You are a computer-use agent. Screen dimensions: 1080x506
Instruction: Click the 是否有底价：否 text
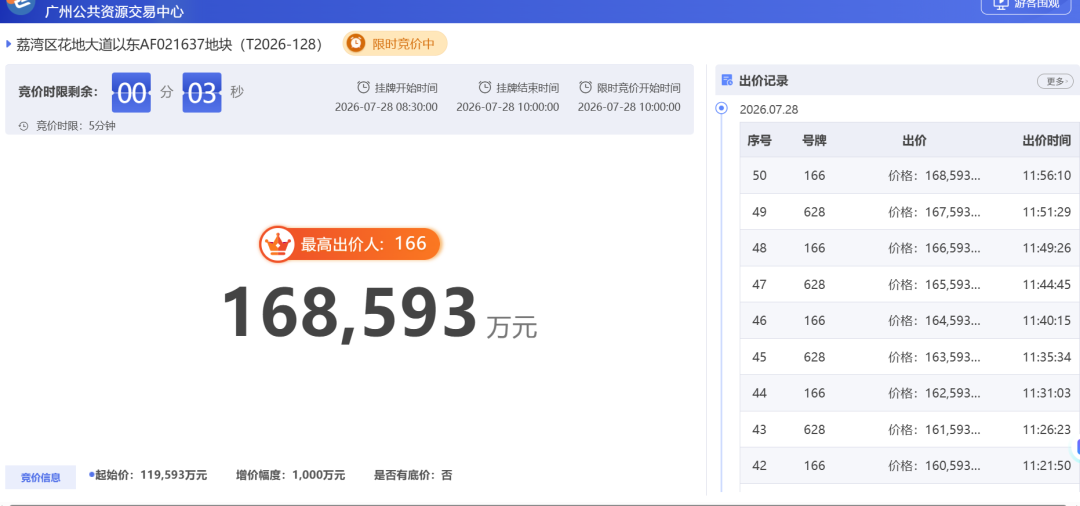[x=413, y=475]
